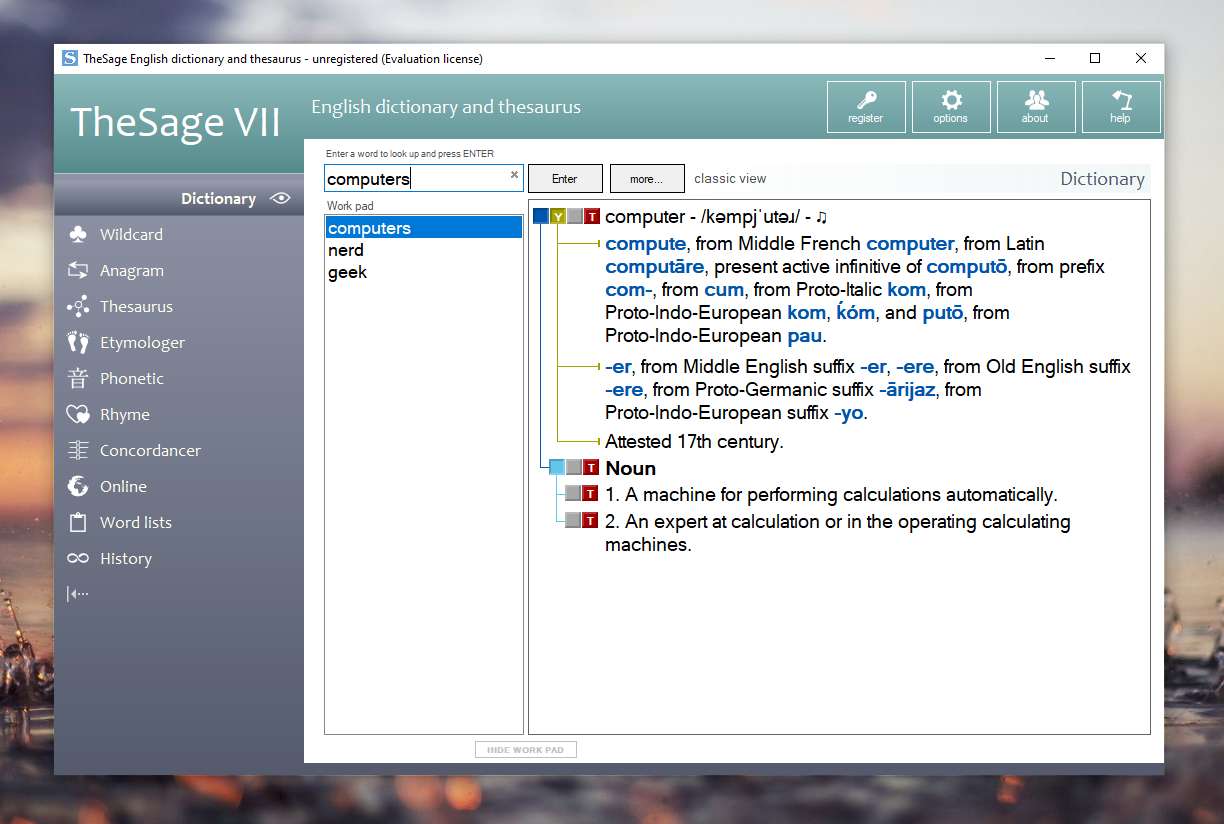Play pronunciation via the music note
Viewport: 1224px width, 824px height.
pyautogui.click(x=821, y=216)
